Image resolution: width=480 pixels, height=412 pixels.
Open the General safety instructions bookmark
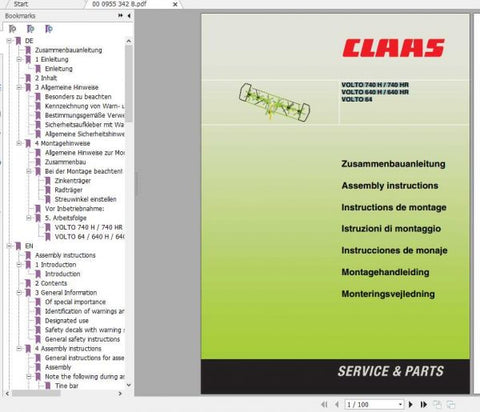[82, 339]
